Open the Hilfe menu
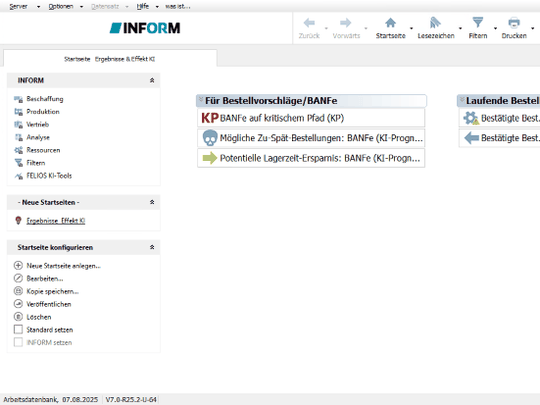Viewport: 540px width, 405px height. pos(143,7)
